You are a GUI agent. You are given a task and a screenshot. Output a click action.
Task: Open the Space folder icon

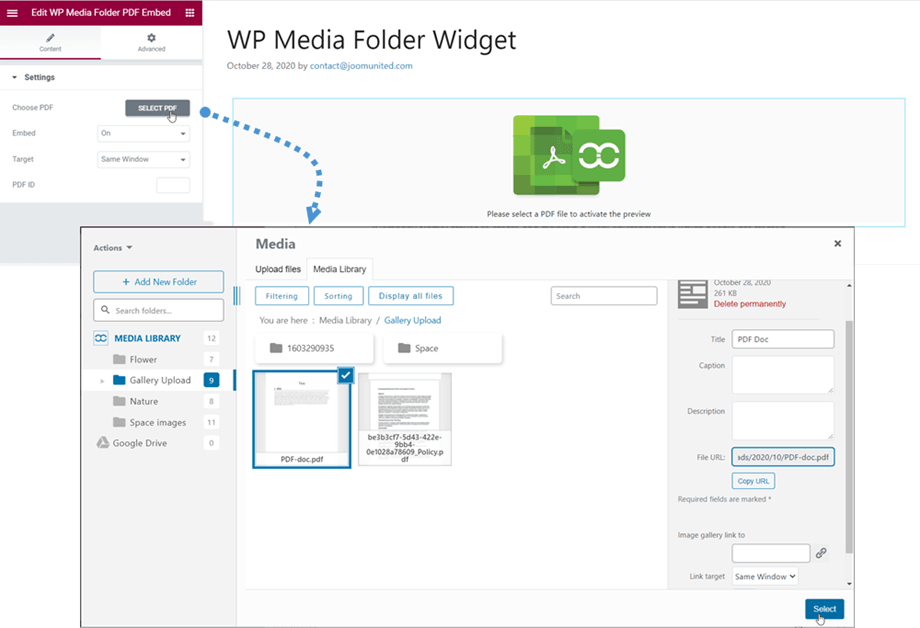(x=405, y=348)
